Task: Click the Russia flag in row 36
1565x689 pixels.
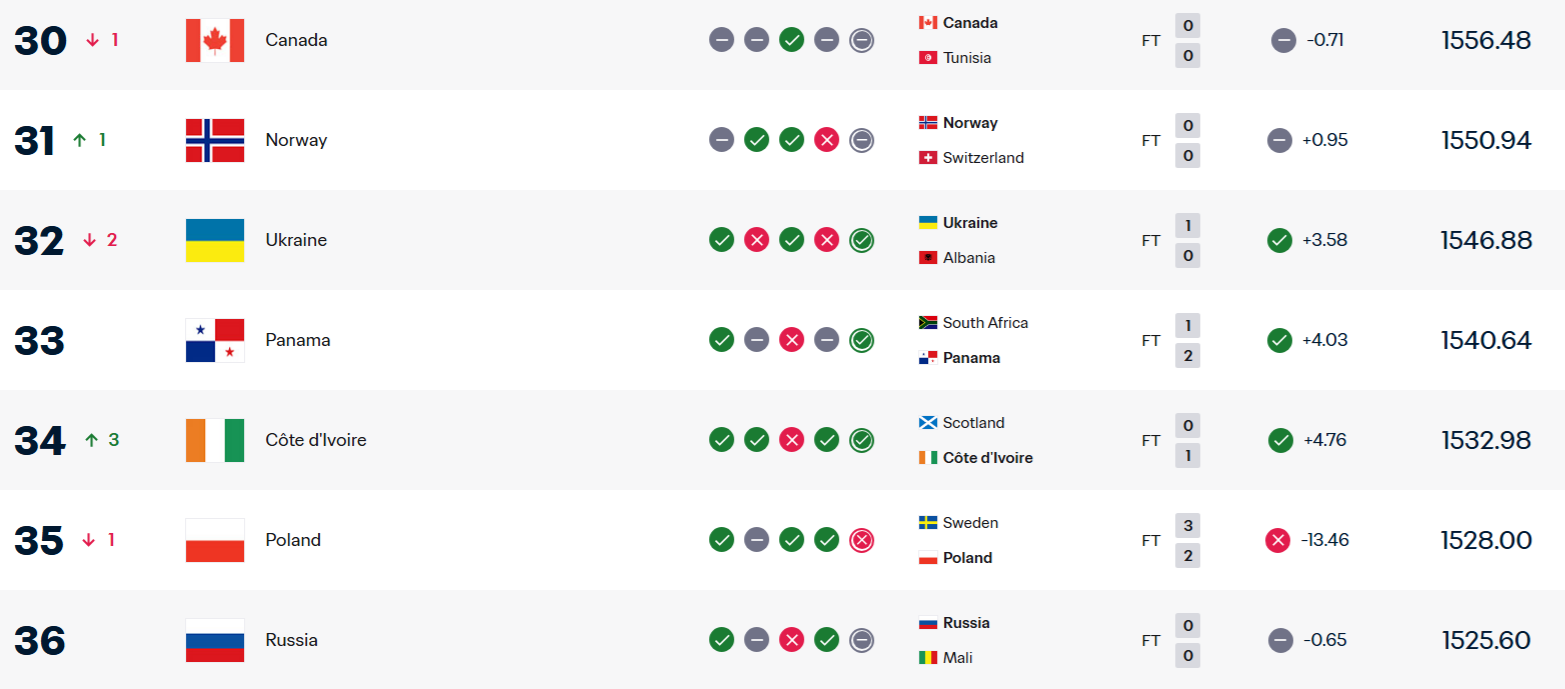Action: (215, 640)
